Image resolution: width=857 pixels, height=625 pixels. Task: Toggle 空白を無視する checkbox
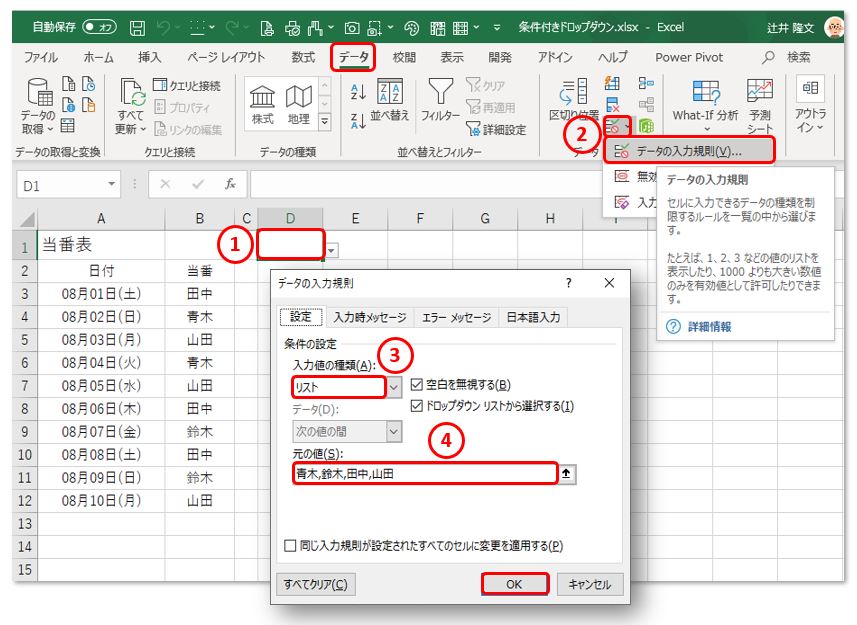(x=416, y=385)
